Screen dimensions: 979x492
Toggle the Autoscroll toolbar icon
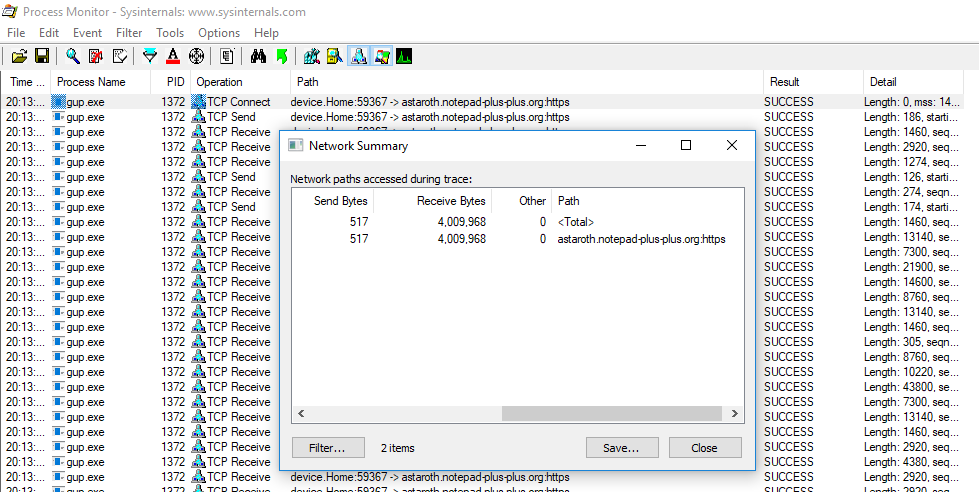tap(96, 57)
